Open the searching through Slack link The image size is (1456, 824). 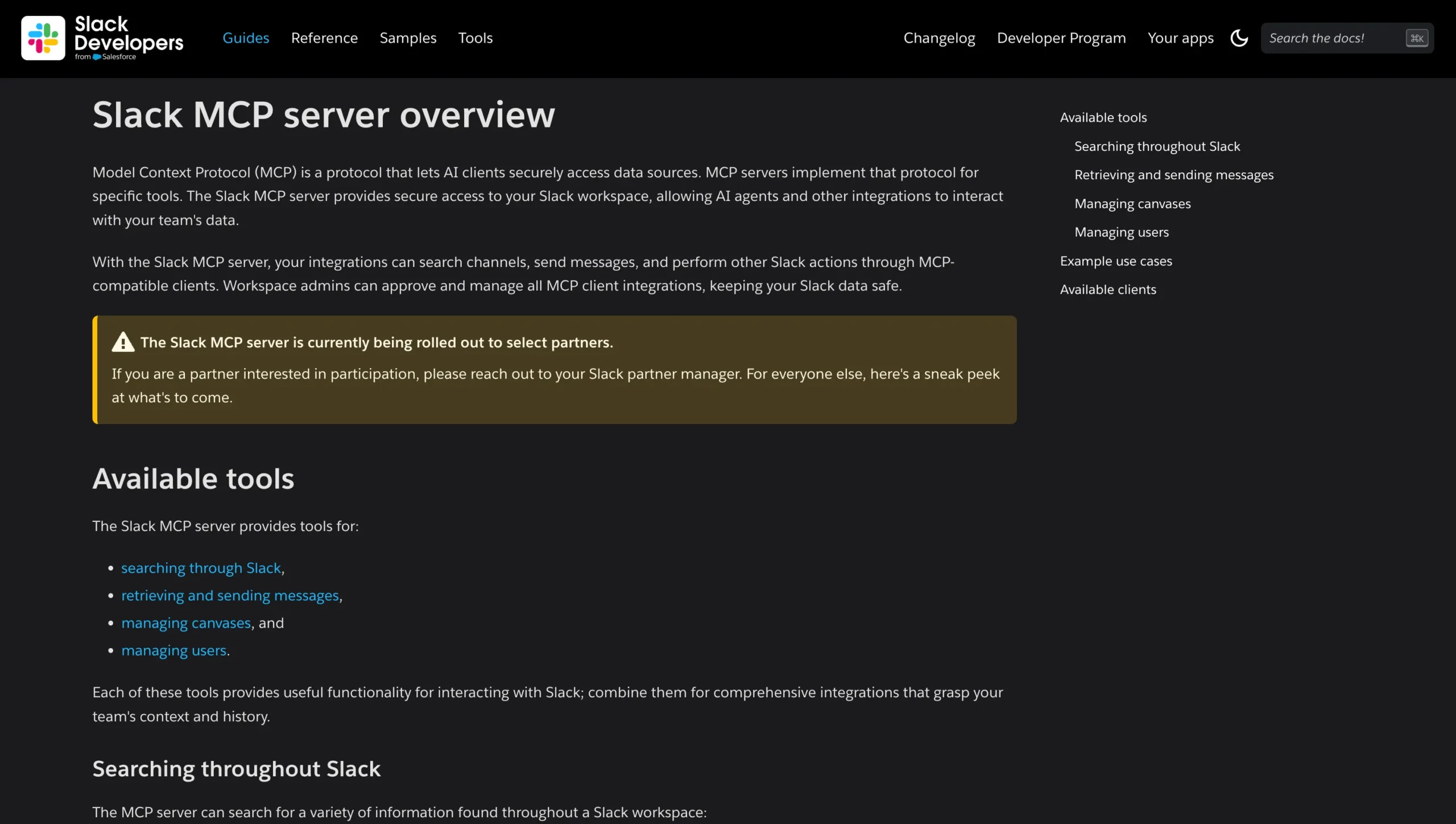coord(201,567)
